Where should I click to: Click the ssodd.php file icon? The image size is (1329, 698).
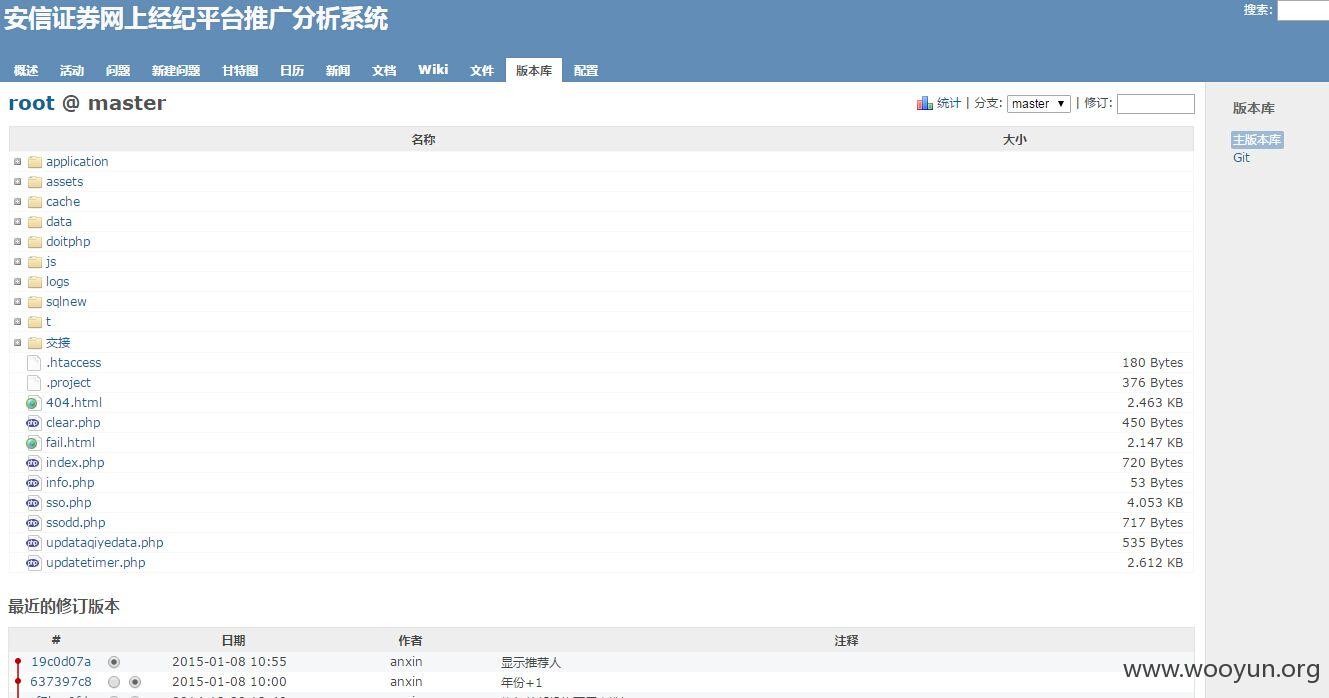click(x=33, y=523)
